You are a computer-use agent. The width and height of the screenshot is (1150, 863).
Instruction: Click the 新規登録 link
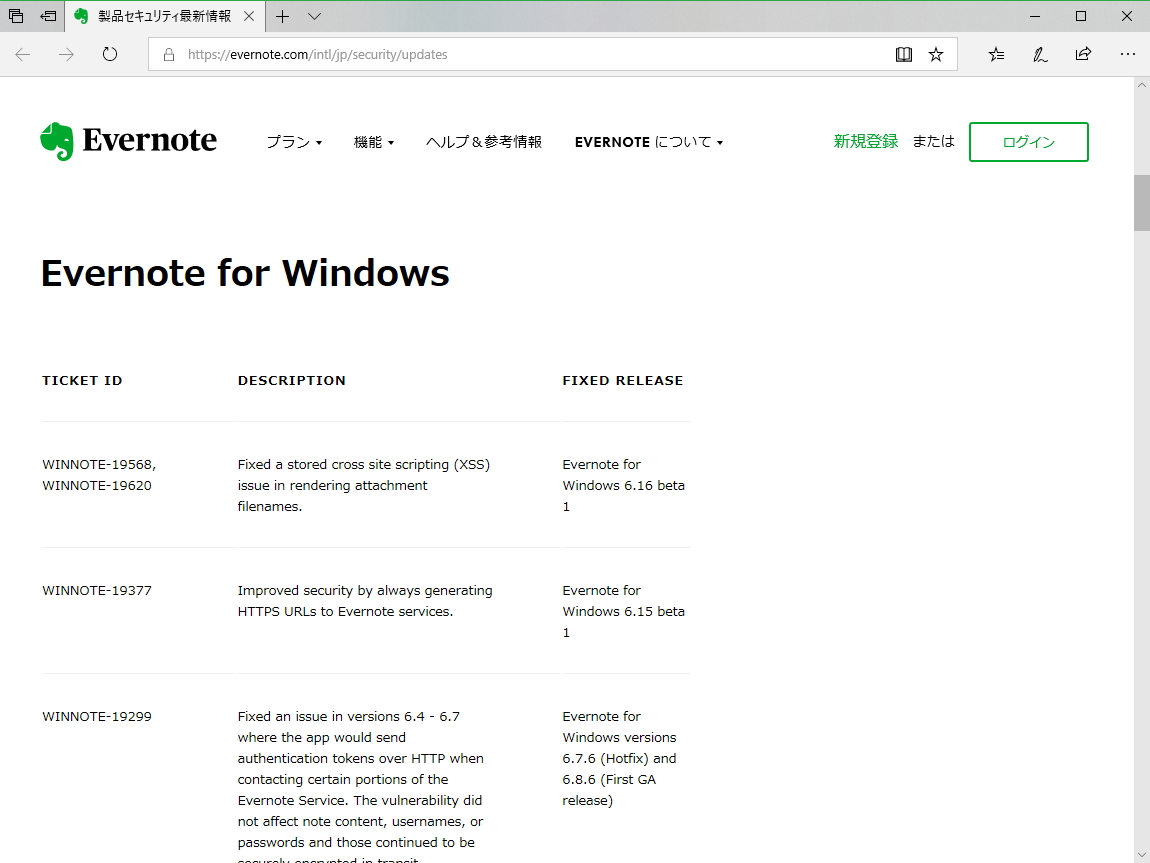point(866,142)
